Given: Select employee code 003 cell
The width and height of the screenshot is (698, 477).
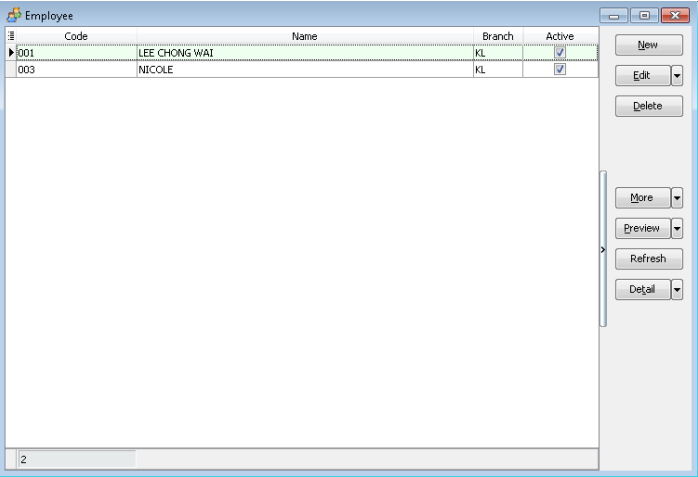Looking at the screenshot, I should (76, 69).
